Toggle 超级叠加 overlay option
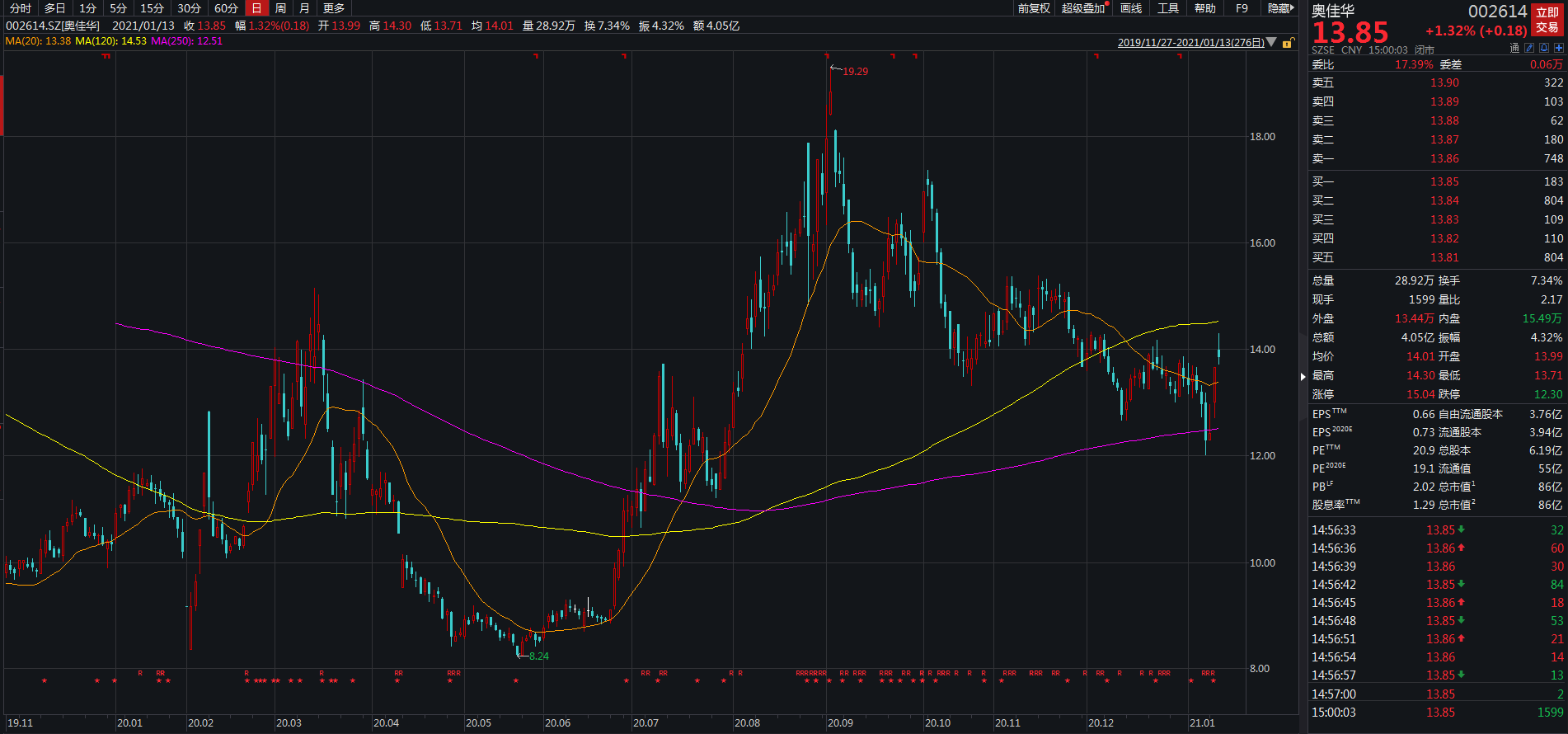This screenshot has height=734, width=1568. point(1083,8)
